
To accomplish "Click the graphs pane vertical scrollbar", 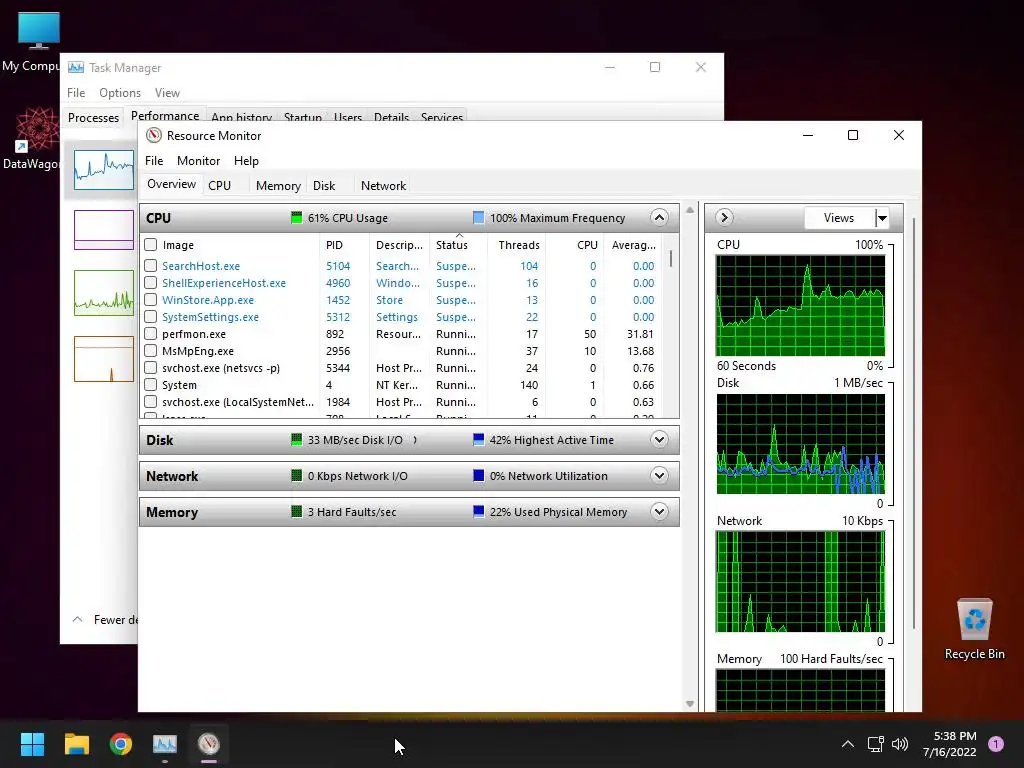I will point(913,424).
